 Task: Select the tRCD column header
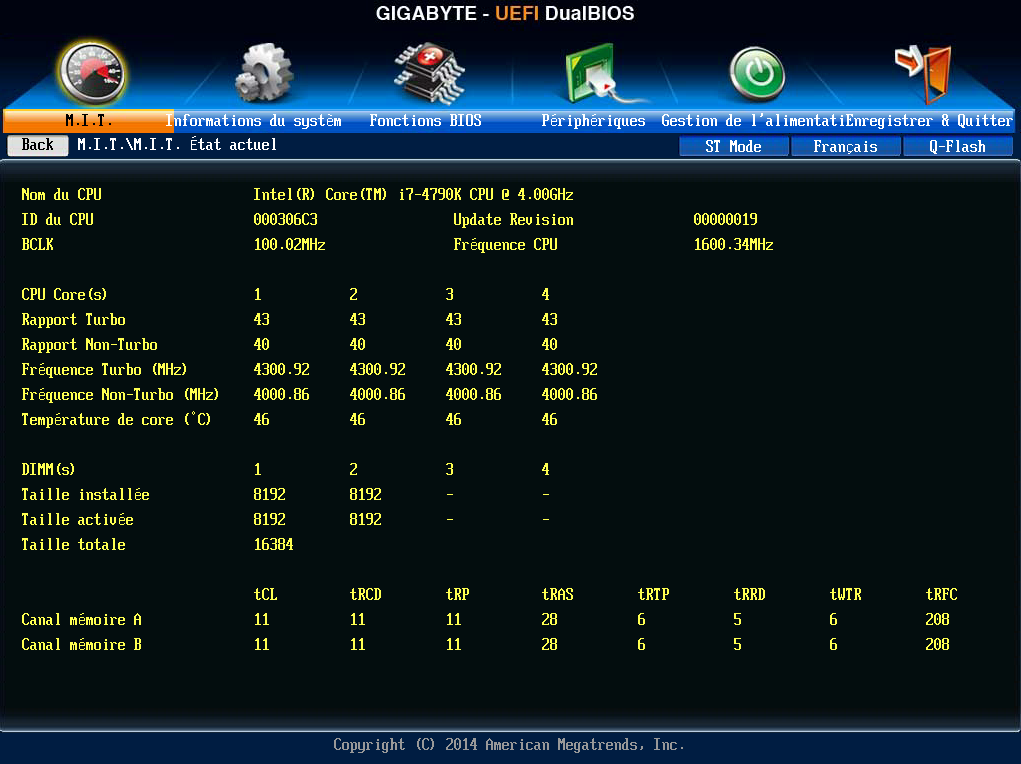tap(365, 595)
